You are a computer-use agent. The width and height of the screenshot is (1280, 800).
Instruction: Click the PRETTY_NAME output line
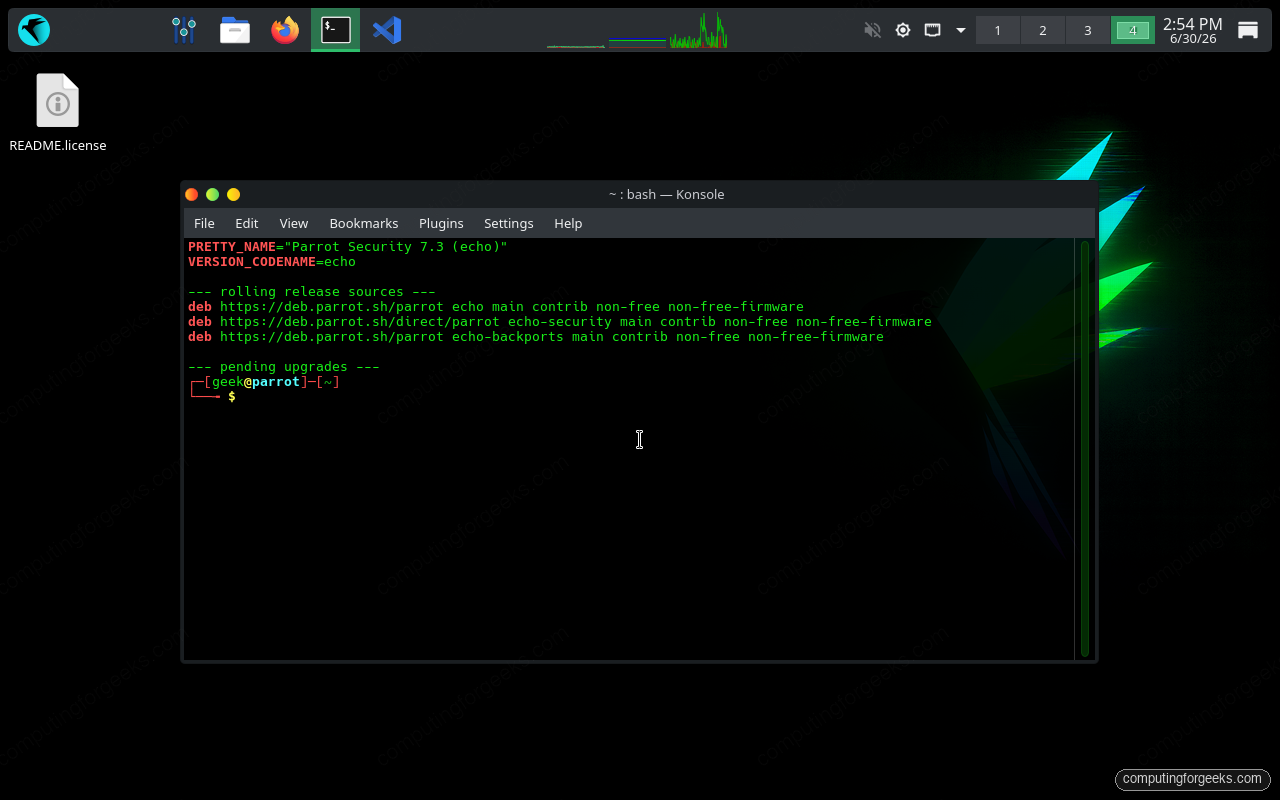tap(348, 247)
